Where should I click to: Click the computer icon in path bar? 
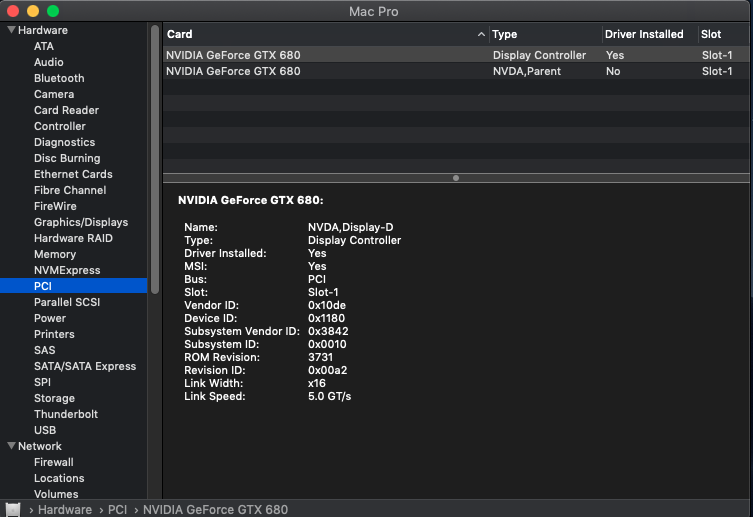[13, 509]
